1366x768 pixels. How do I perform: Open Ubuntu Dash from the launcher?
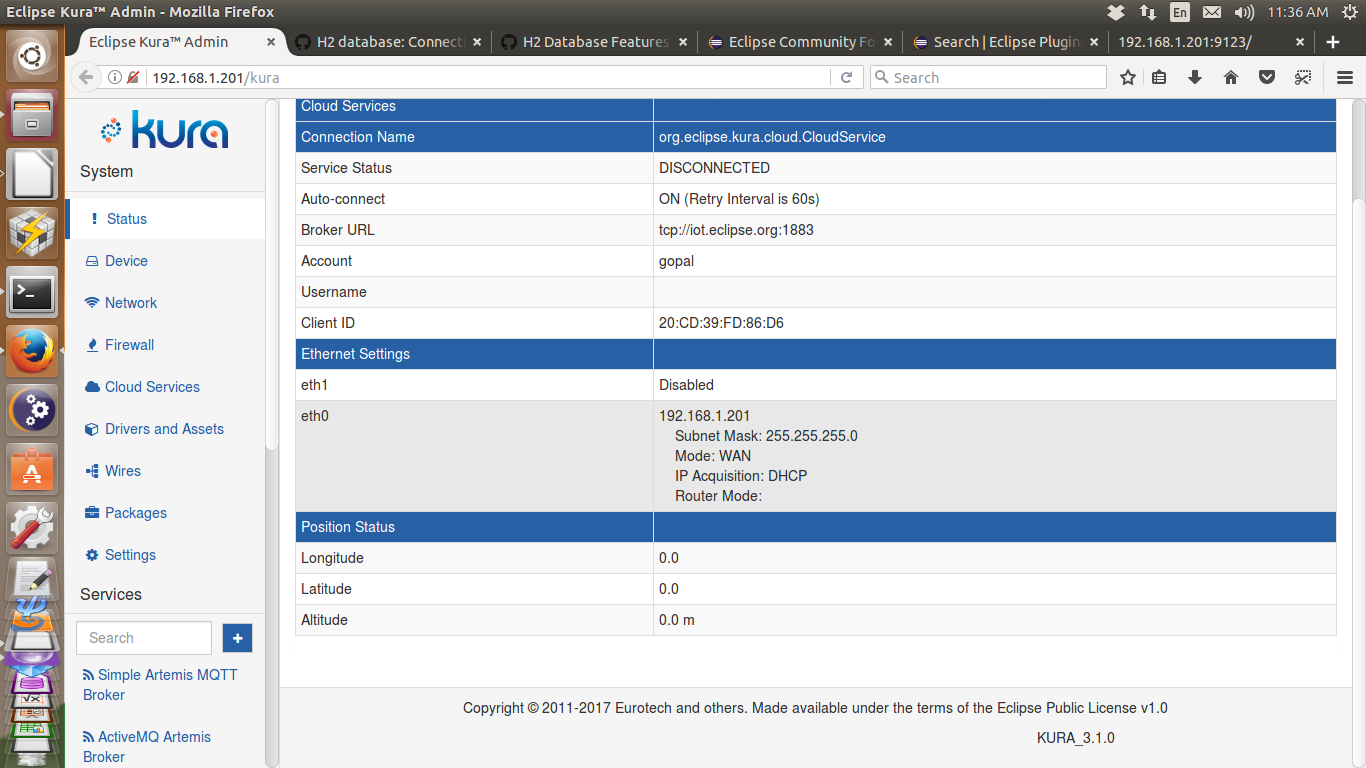pyautogui.click(x=33, y=58)
